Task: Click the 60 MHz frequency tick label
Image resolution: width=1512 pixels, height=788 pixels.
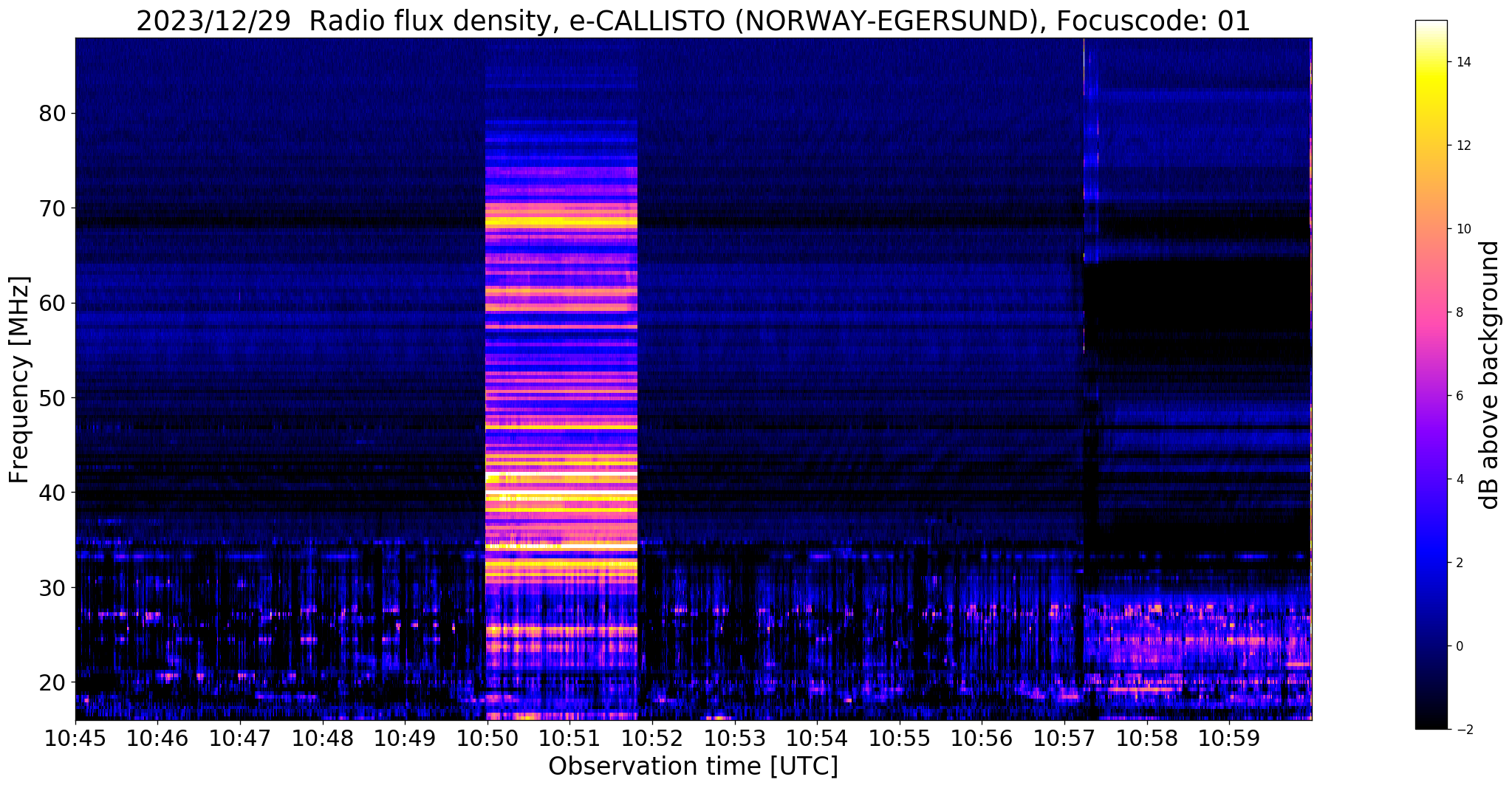Action: (x=52, y=304)
